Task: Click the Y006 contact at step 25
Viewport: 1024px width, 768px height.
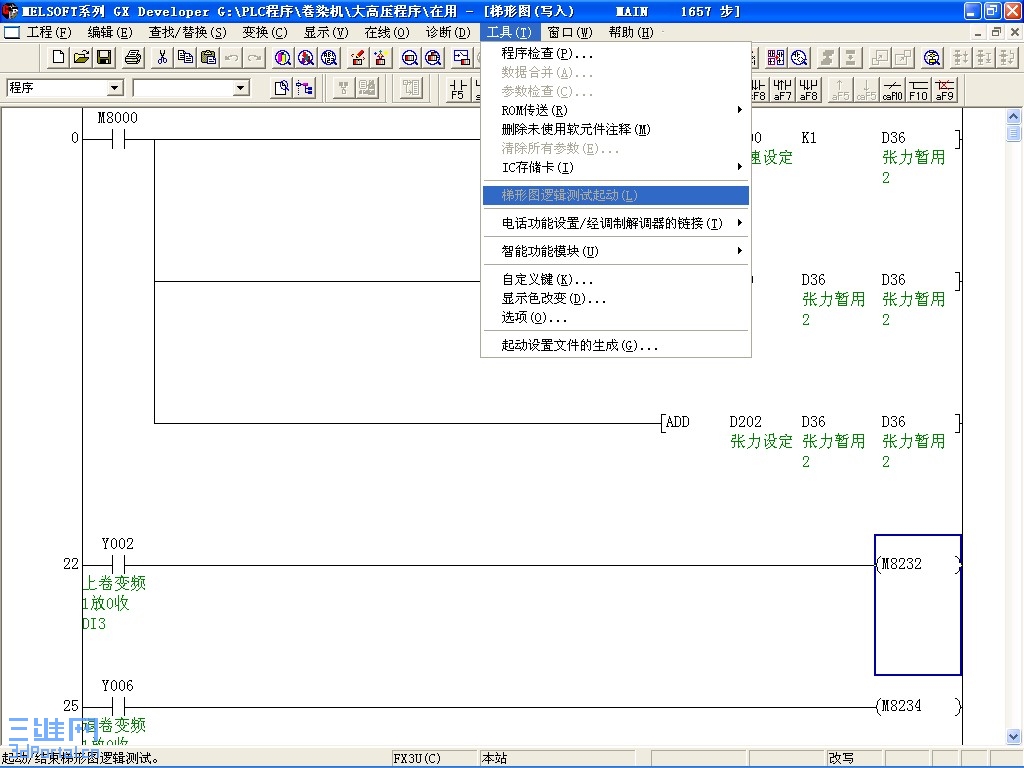Action: (118, 706)
